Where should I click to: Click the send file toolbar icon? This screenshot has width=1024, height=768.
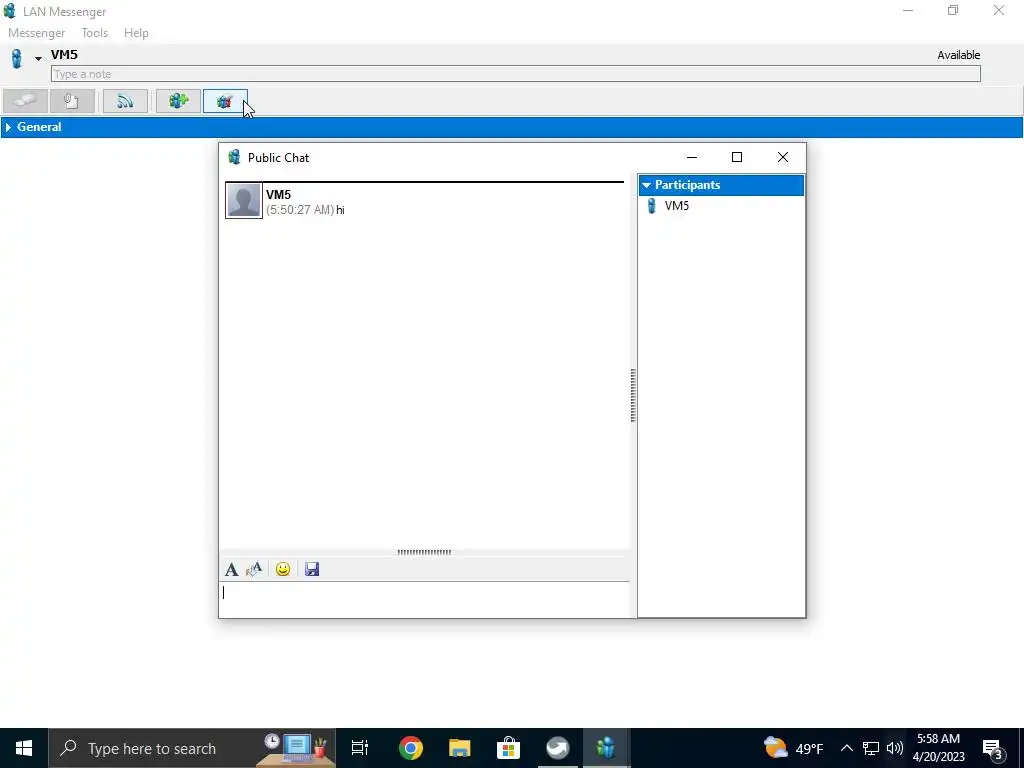(72, 101)
